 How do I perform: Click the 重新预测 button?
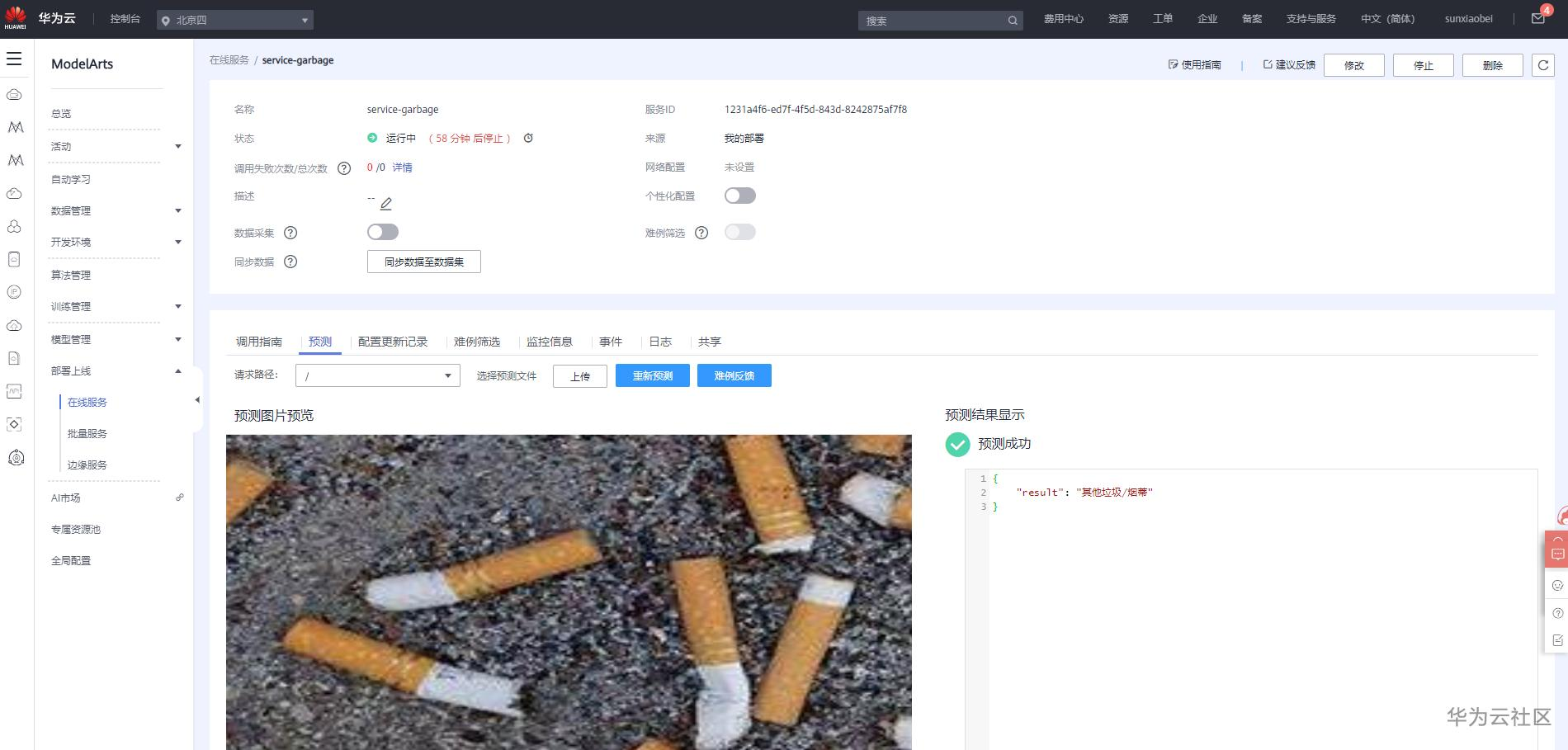tap(653, 375)
